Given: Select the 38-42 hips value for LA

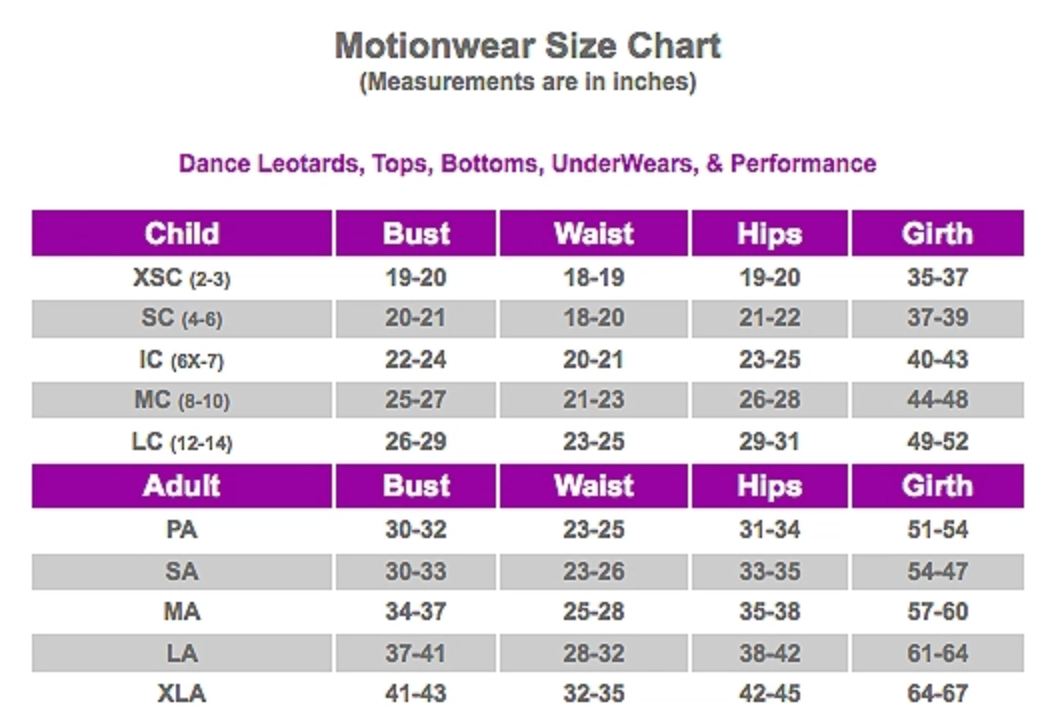Looking at the screenshot, I should click(769, 653).
